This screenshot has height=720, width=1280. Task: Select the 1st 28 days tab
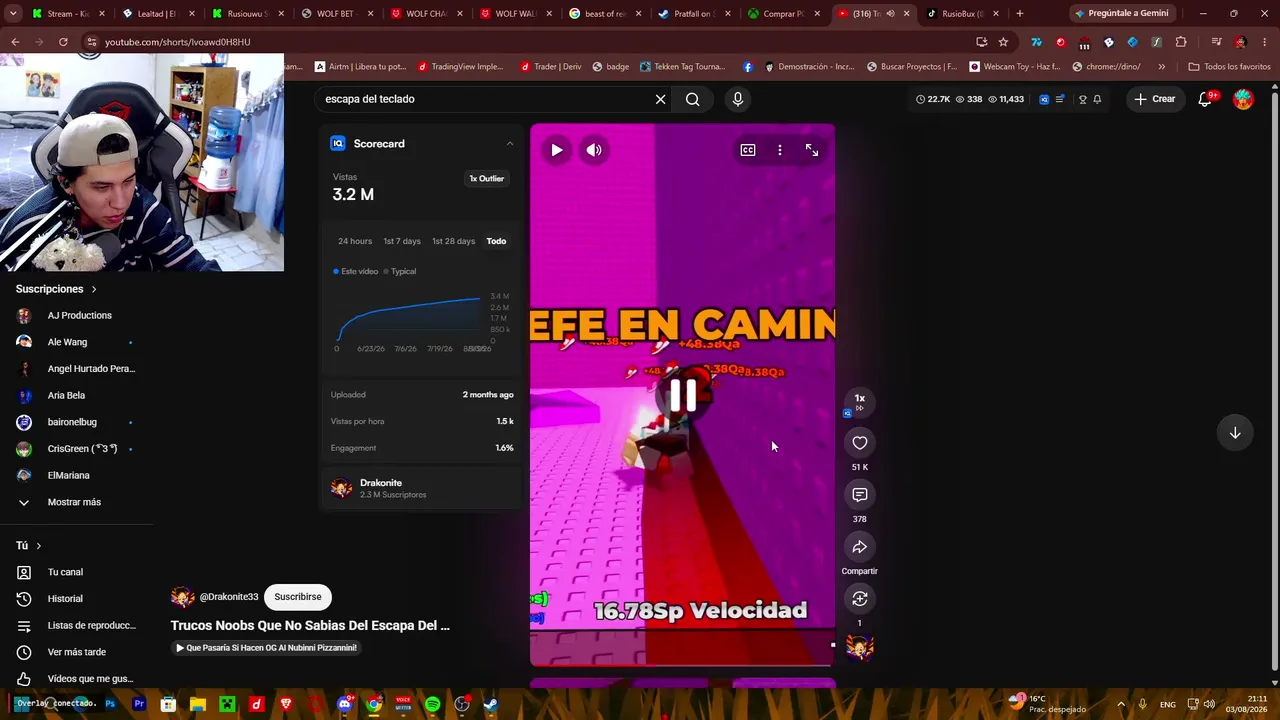[x=453, y=241]
